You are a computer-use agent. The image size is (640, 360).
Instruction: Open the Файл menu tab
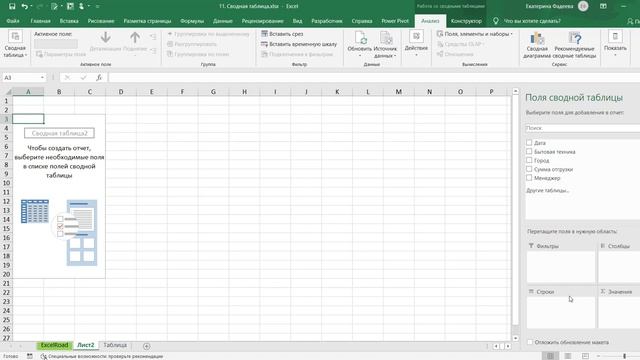click(13, 21)
